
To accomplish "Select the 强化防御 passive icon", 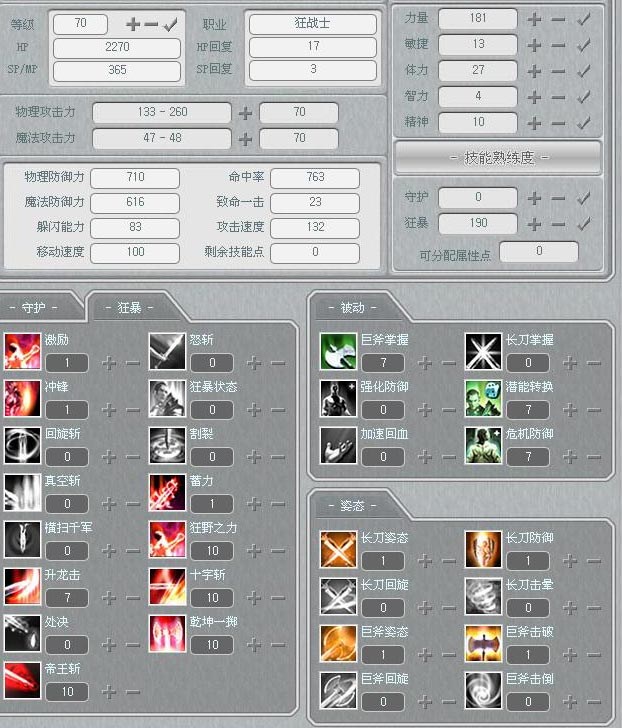I will (x=338, y=398).
